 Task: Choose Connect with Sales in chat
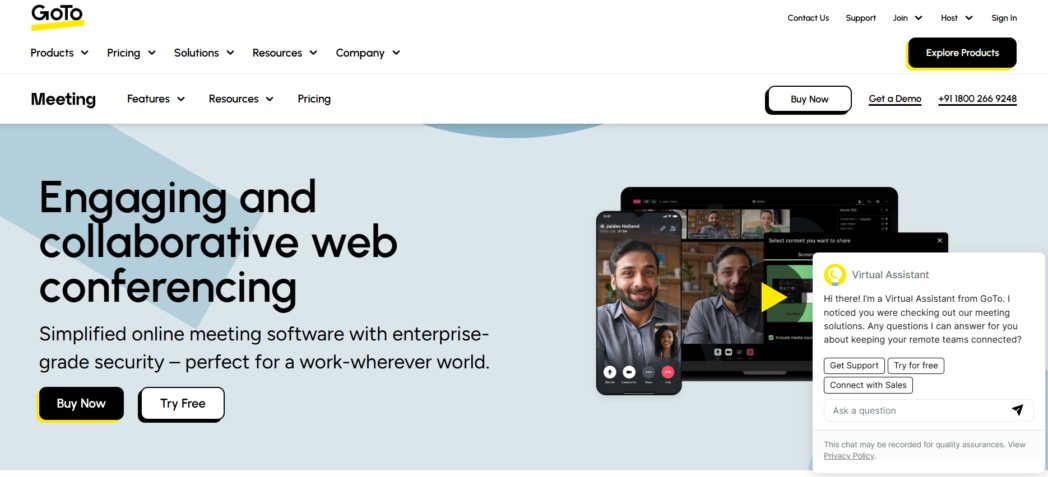coord(868,385)
